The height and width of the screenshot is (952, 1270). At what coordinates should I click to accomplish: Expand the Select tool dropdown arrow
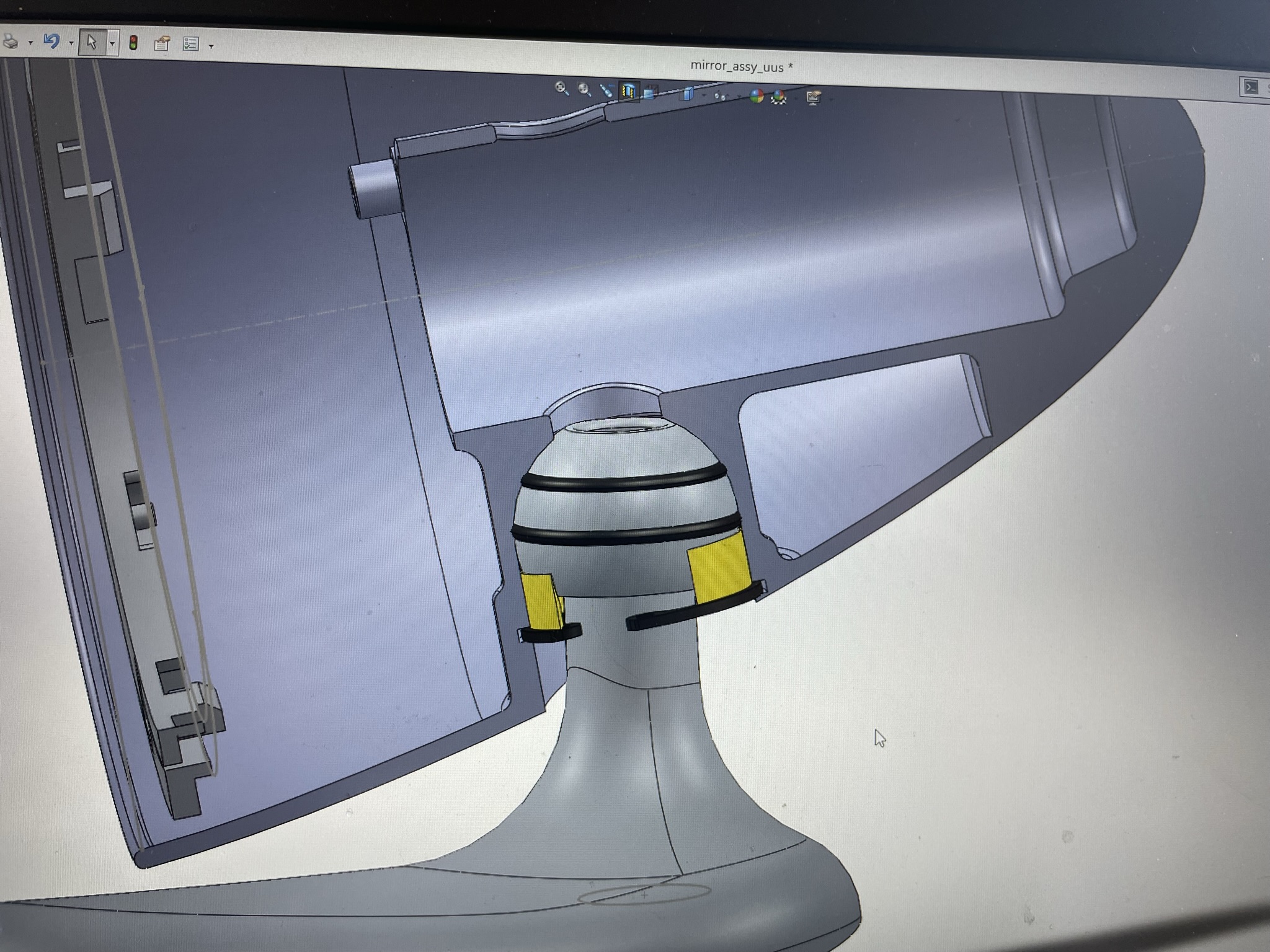tap(112, 44)
